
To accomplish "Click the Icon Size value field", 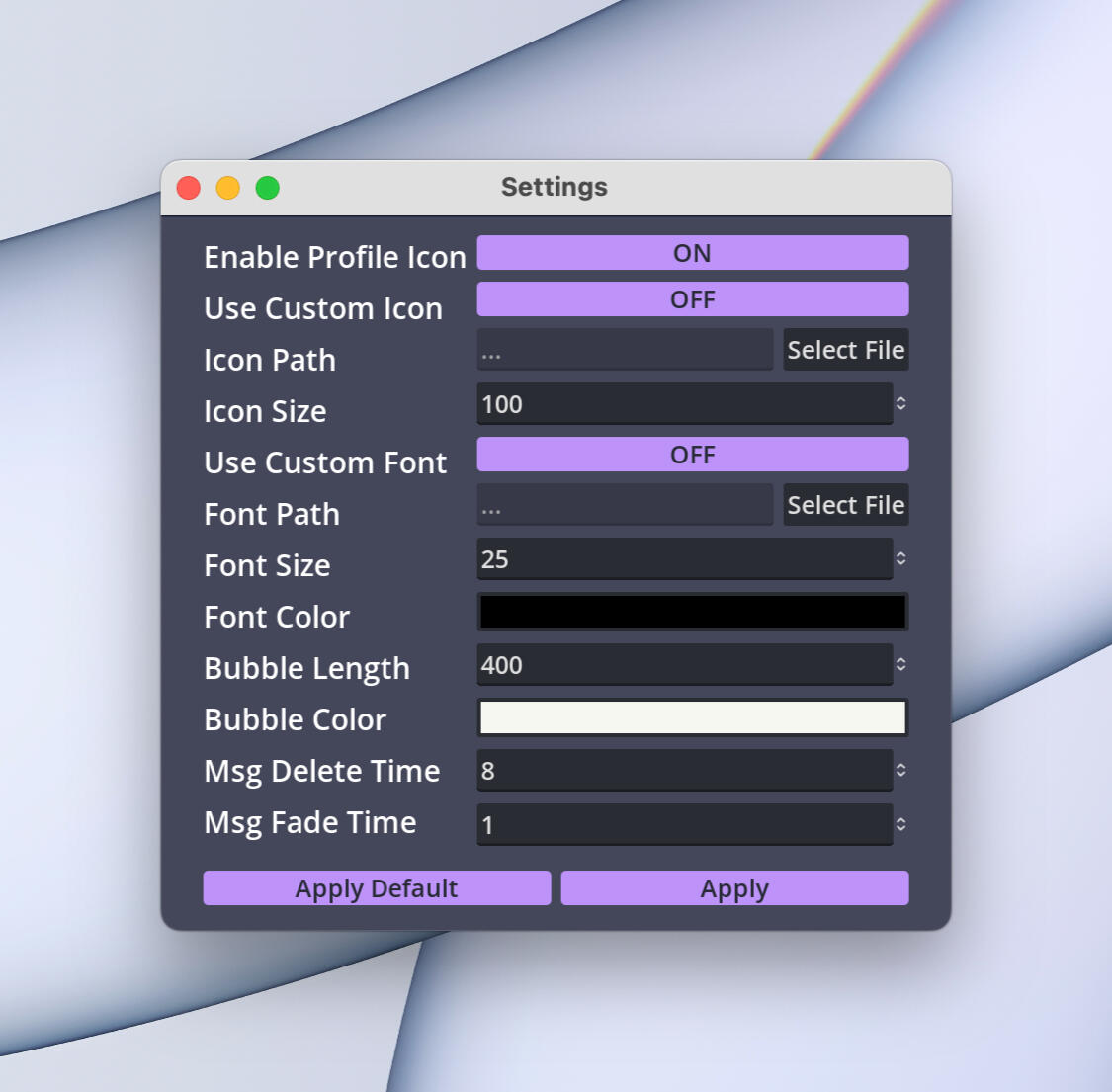I will [684, 404].
